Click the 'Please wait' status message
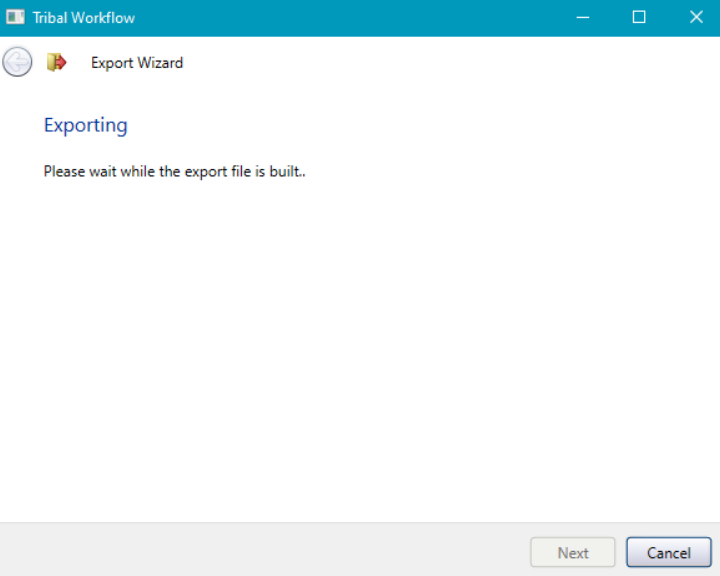Screen dimensions: 720x576 pyautogui.click(x=174, y=171)
